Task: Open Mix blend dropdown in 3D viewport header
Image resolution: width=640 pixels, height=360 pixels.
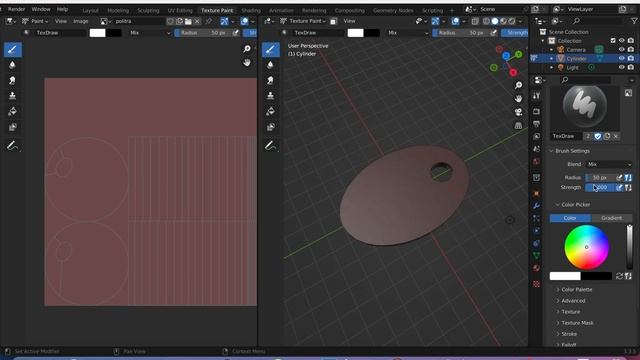Action: (407, 33)
